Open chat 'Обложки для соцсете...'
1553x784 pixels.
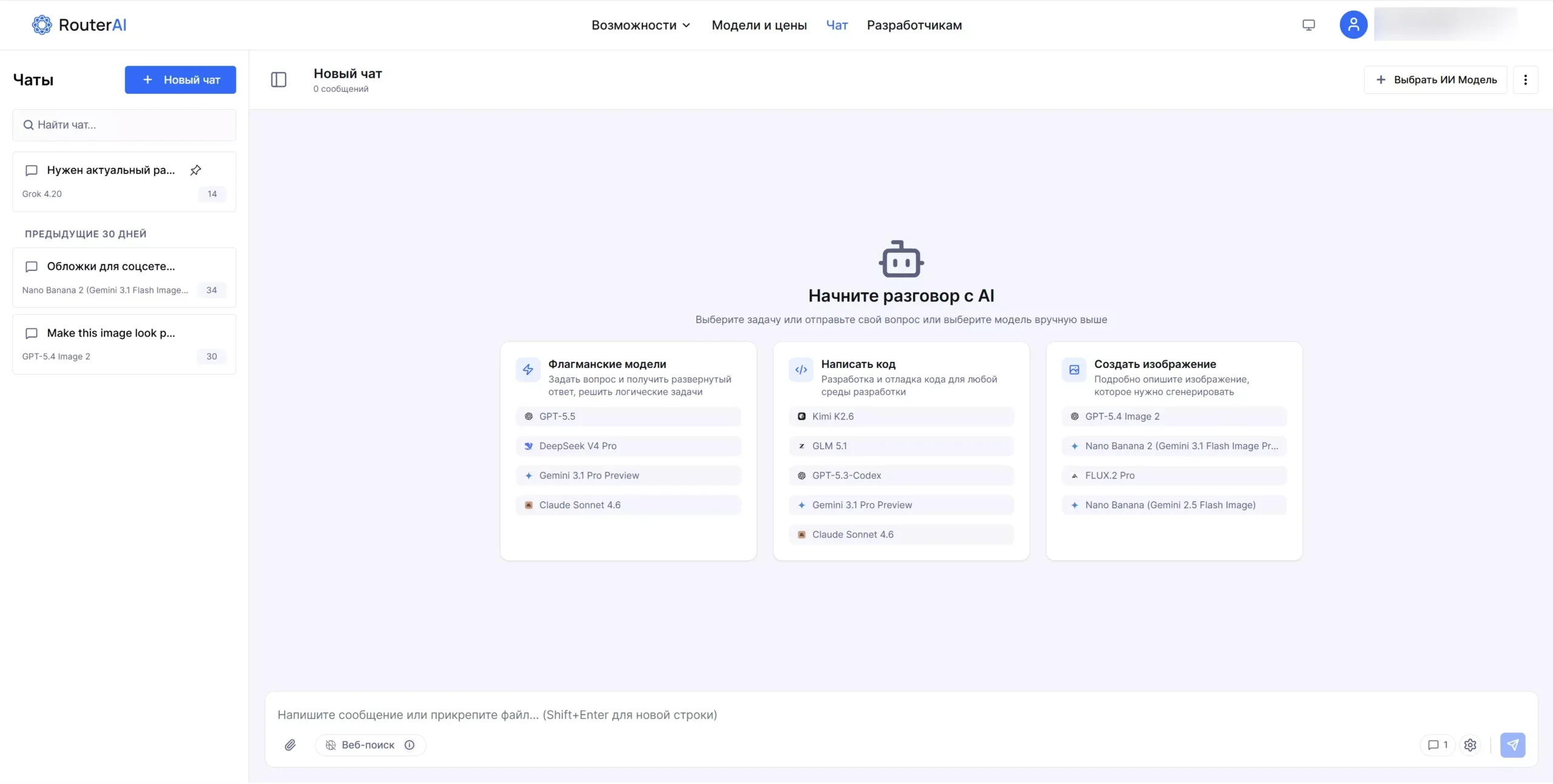pos(124,277)
